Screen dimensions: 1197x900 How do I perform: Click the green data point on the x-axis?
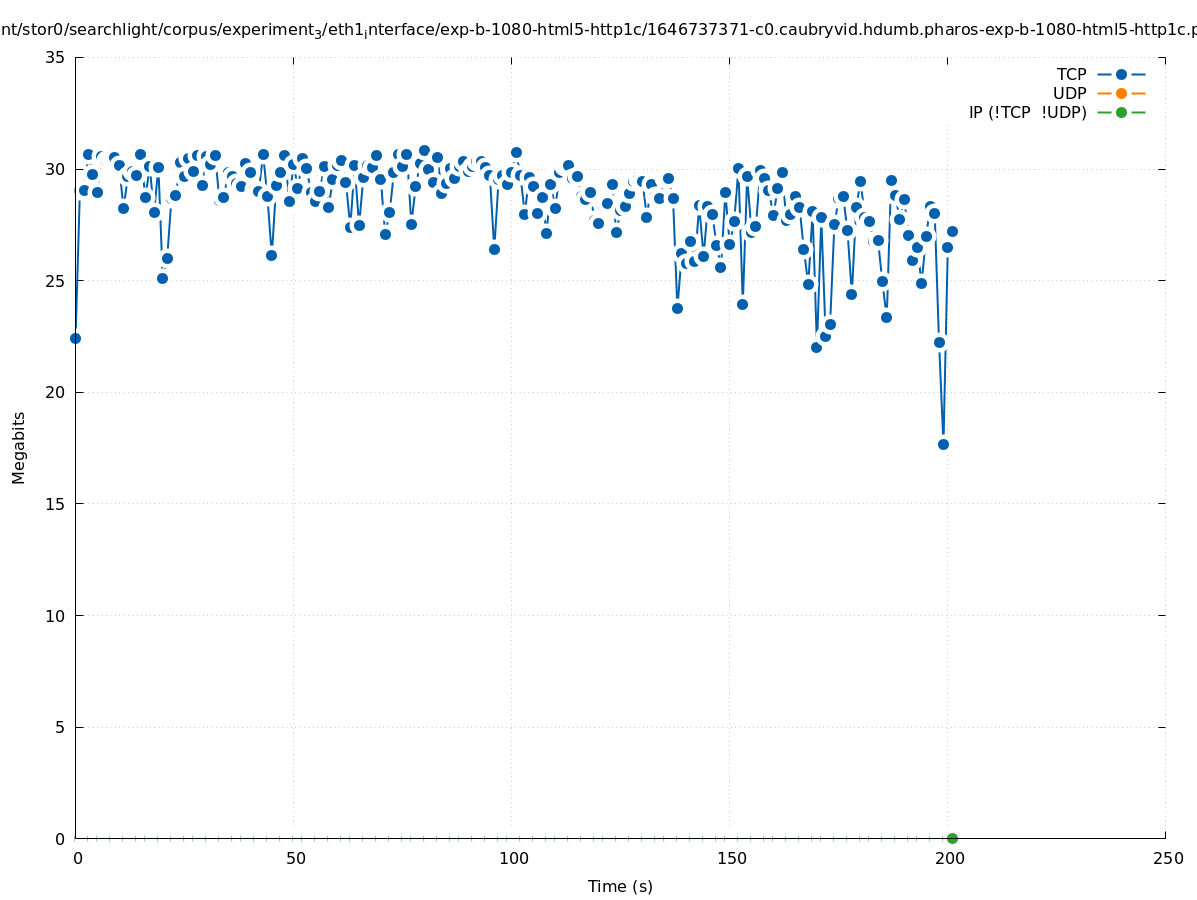[952, 838]
